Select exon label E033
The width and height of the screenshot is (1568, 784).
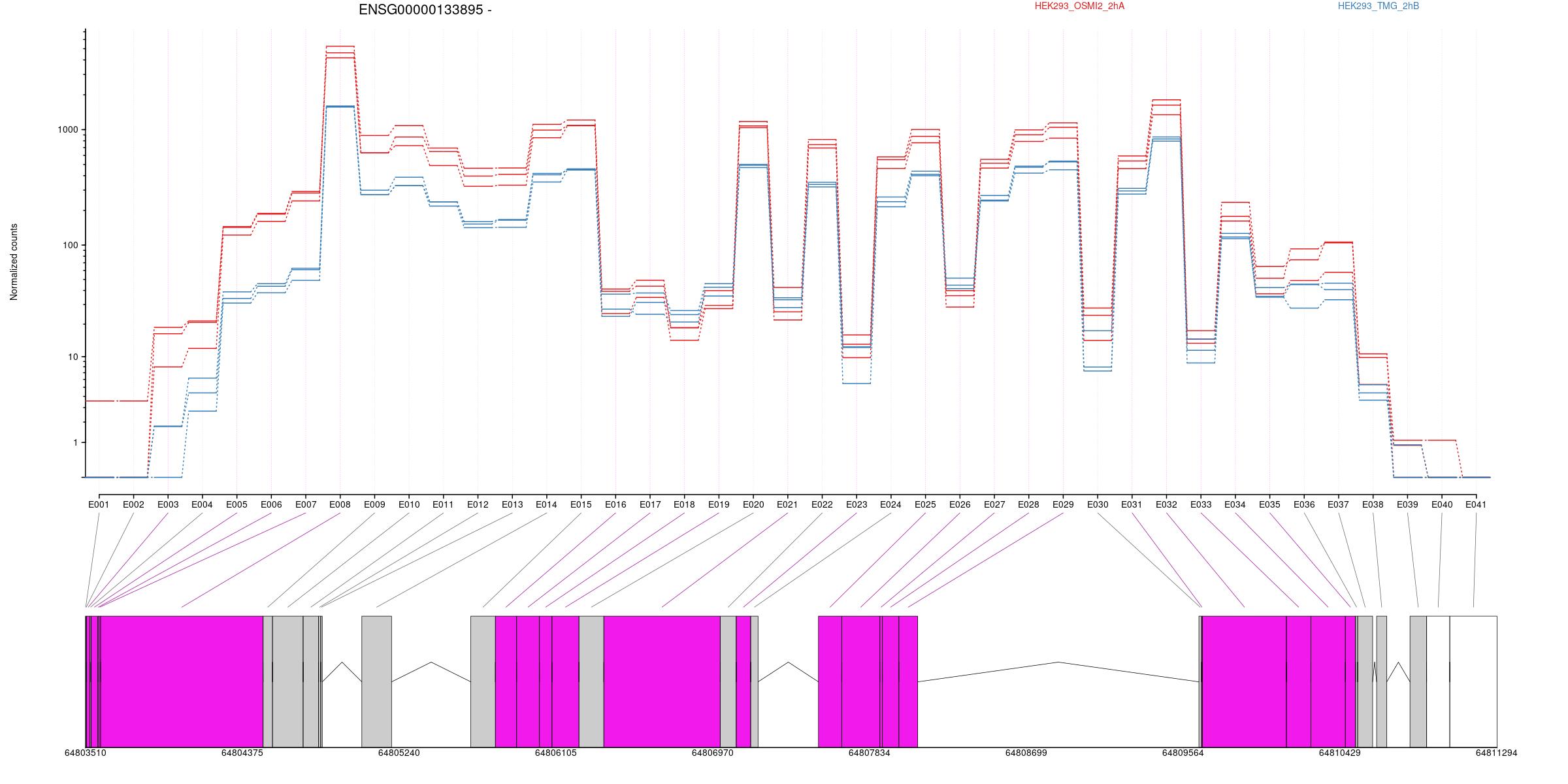tap(1201, 504)
